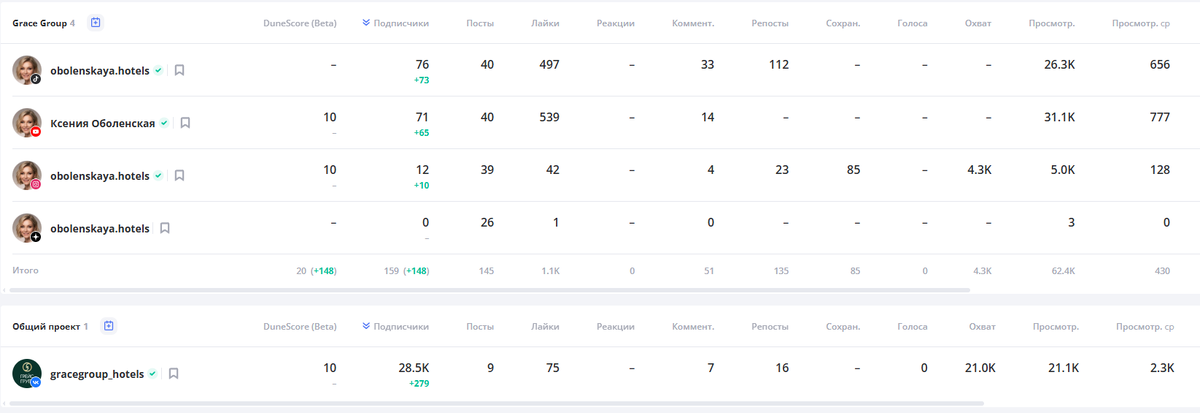Open gracegroup_hotels avatar logo
Viewport: 1200px width, 413px height.
26,373
